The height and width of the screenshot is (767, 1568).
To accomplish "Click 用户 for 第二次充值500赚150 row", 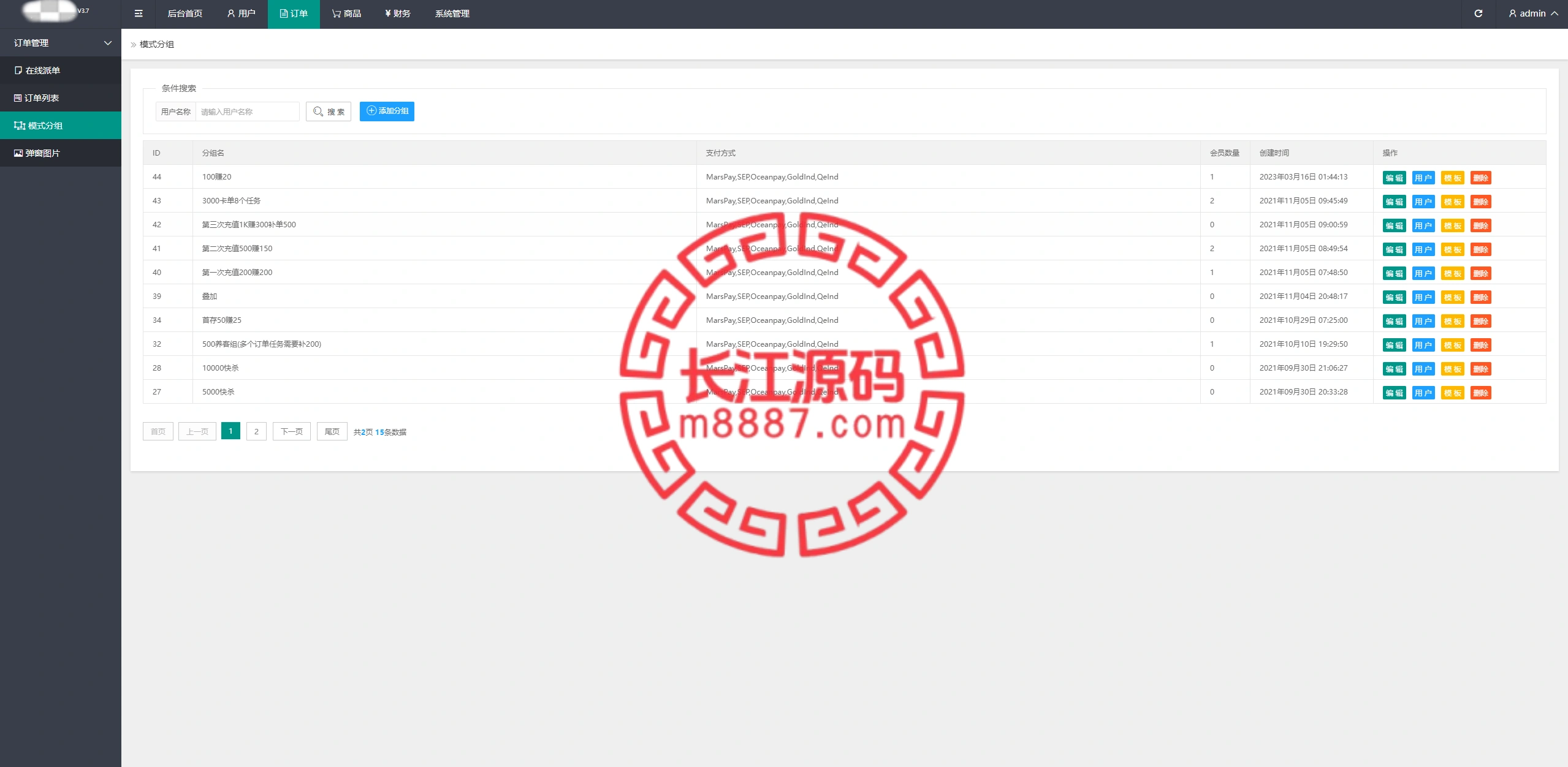I will tap(1423, 249).
